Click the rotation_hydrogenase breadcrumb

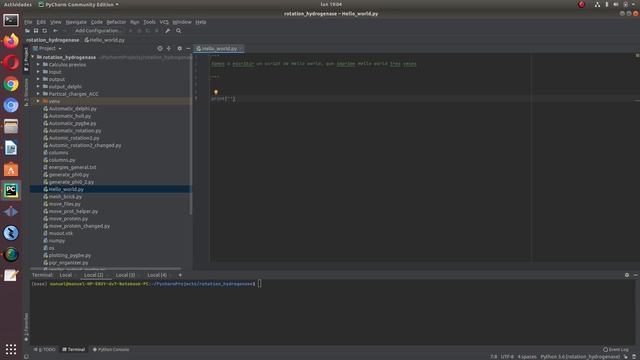53,40
